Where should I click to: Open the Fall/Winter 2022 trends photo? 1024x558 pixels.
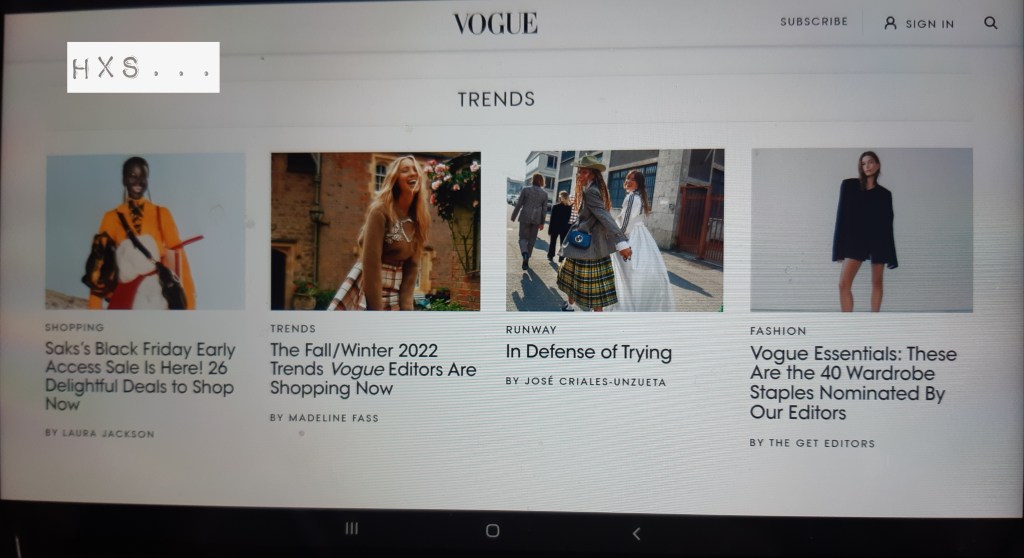point(376,231)
